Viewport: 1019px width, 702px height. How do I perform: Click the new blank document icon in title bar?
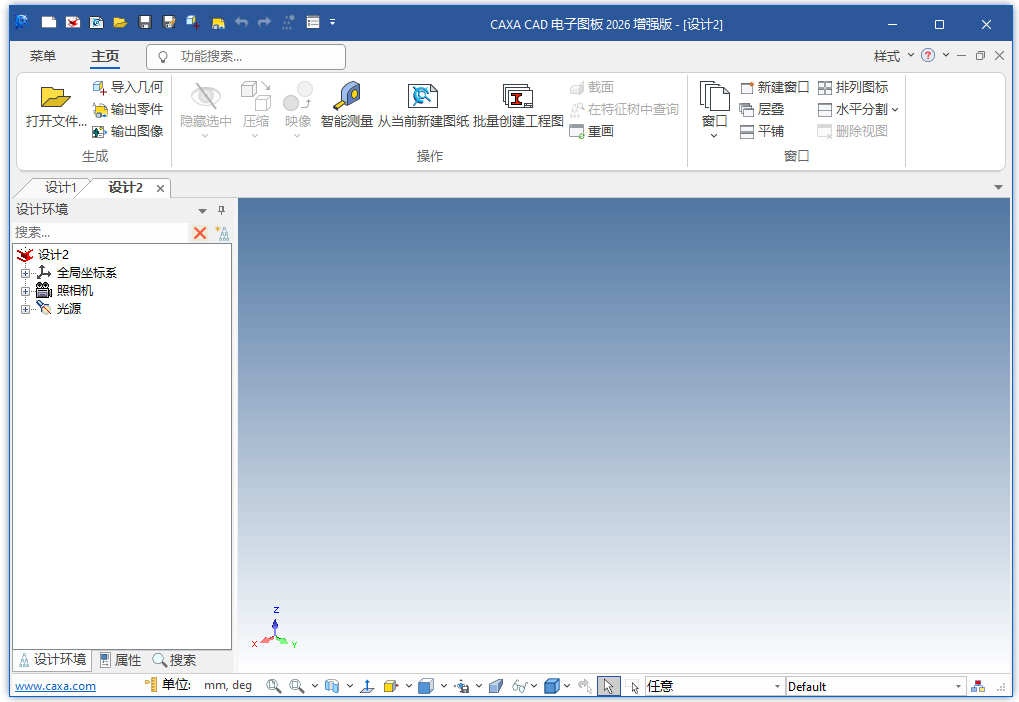click(x=49, y=23)
